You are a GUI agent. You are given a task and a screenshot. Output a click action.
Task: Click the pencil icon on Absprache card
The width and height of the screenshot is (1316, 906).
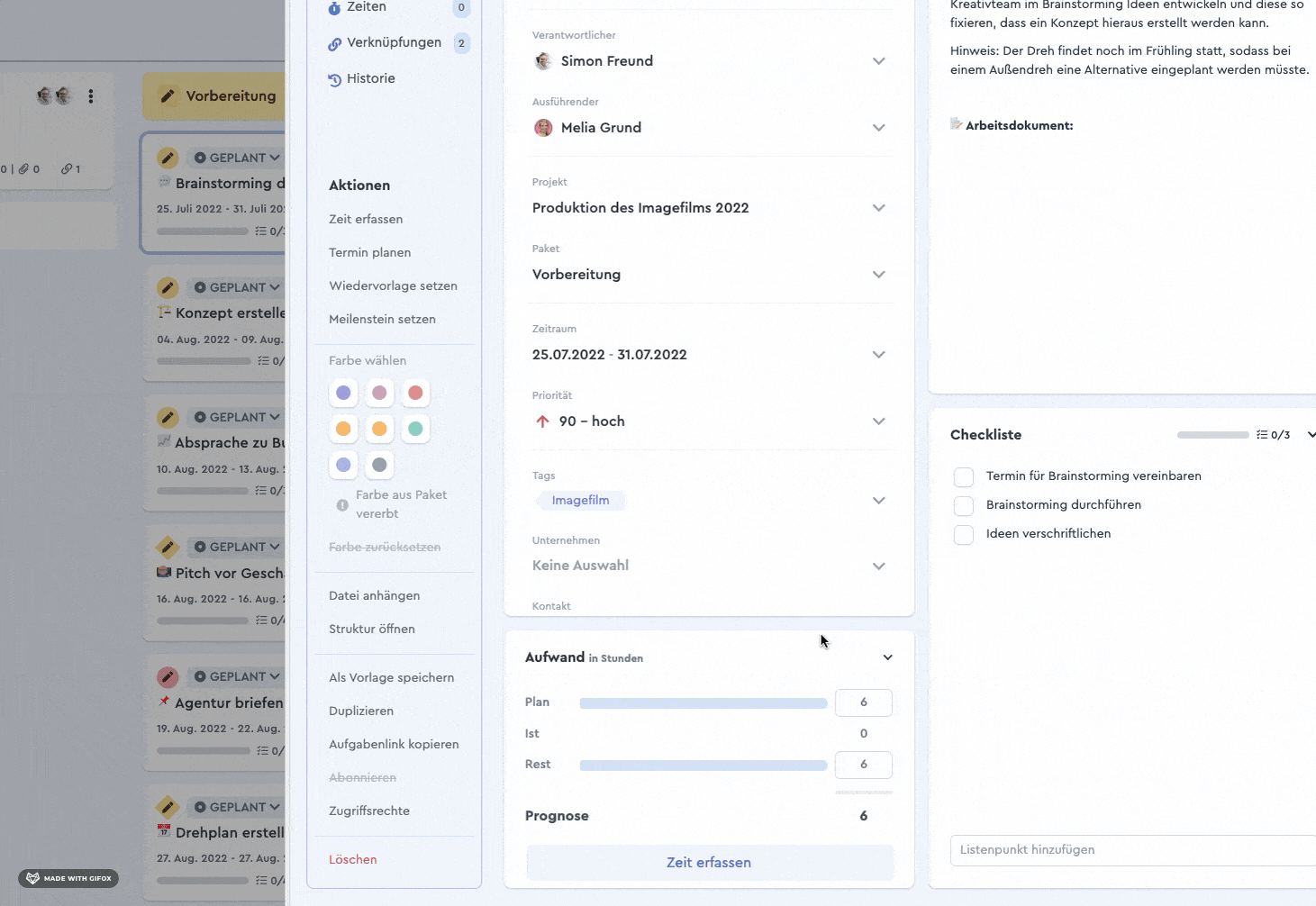pos(168,417)
